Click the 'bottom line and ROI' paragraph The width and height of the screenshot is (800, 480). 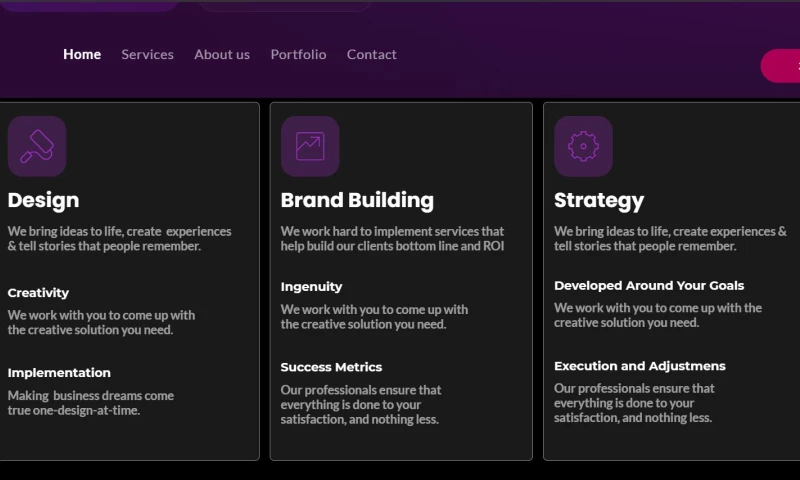(392, 238)
